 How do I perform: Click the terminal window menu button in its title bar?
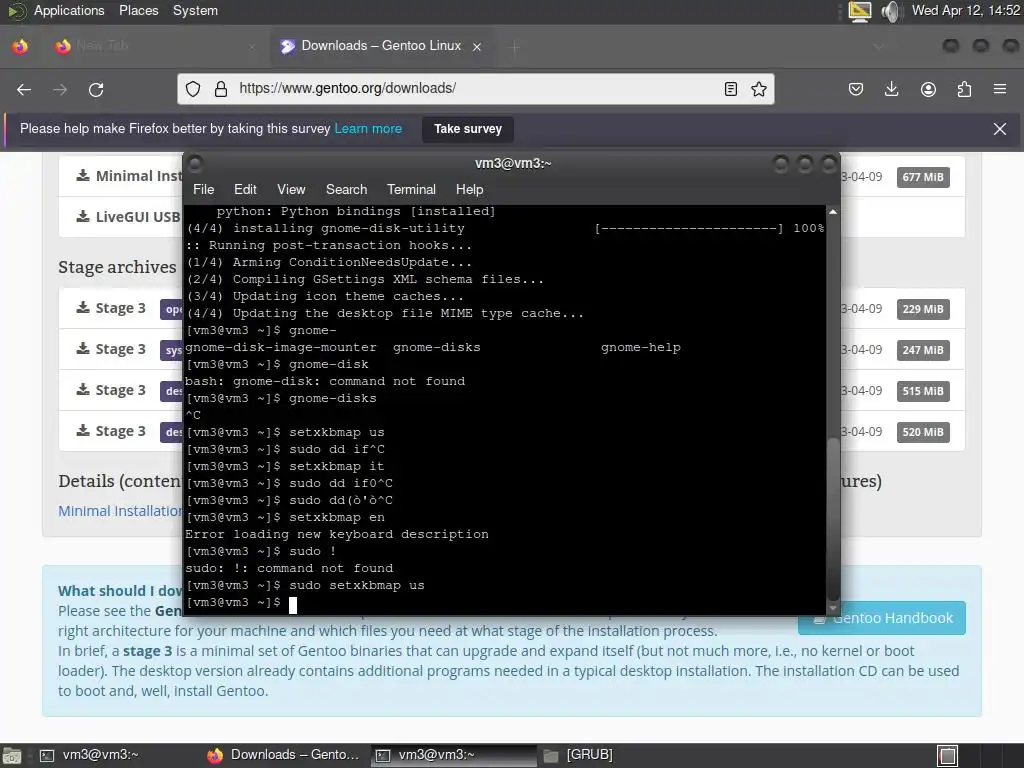tap(195, 163)
